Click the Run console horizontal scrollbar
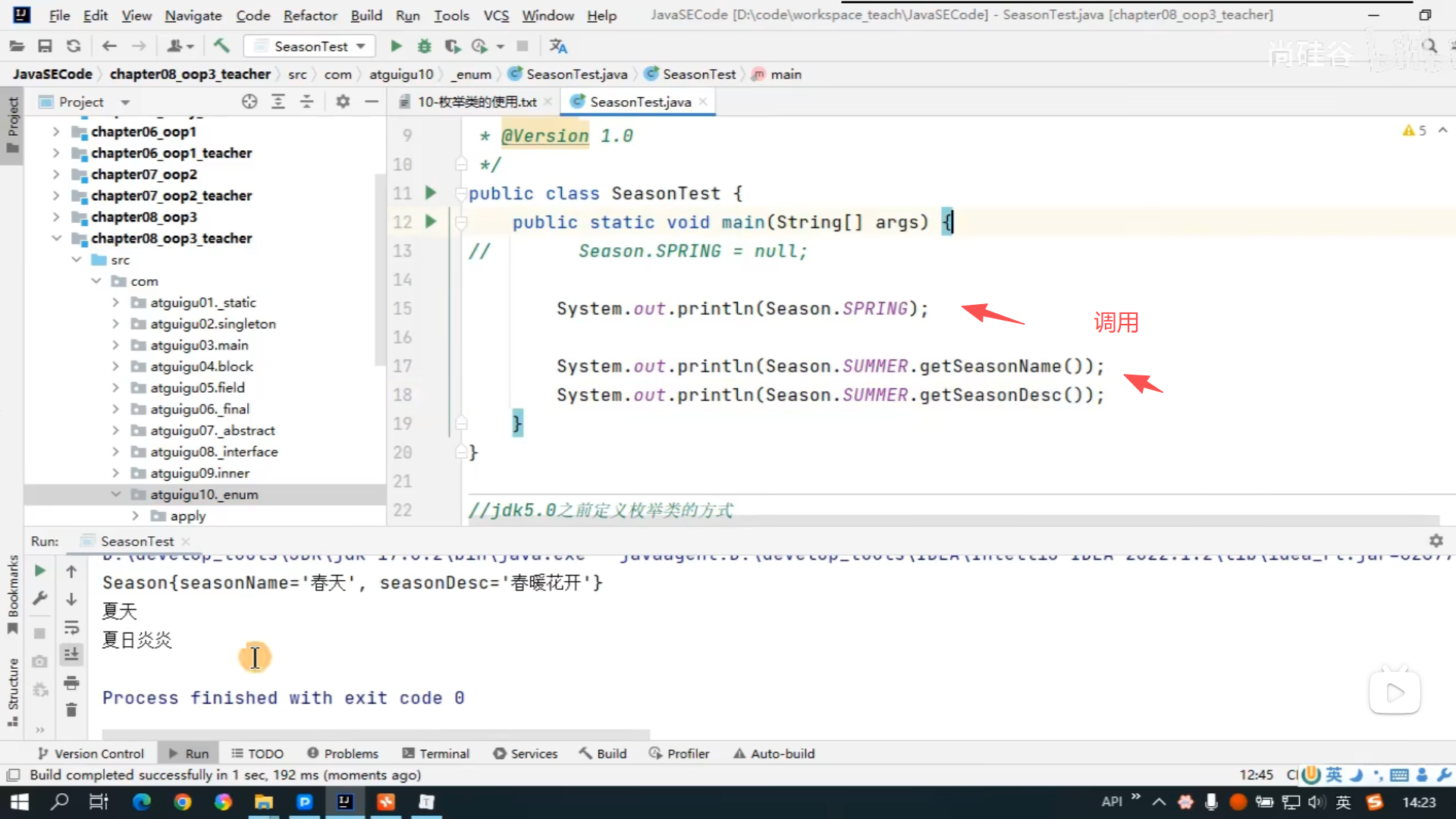Image resolution: width=1456 pixels, height=819 pixels. (375, 734)
